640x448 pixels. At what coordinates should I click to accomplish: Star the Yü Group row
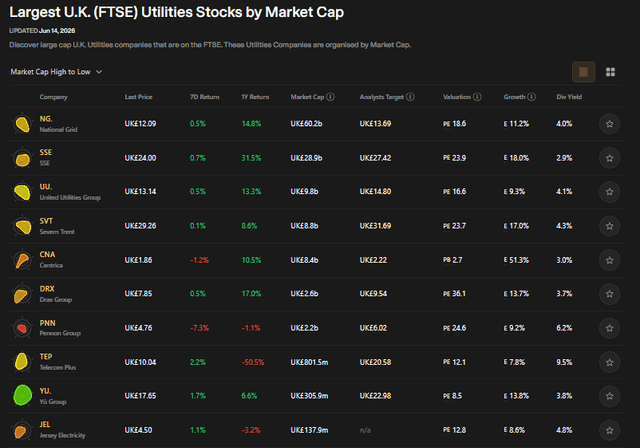coord(609,396)
